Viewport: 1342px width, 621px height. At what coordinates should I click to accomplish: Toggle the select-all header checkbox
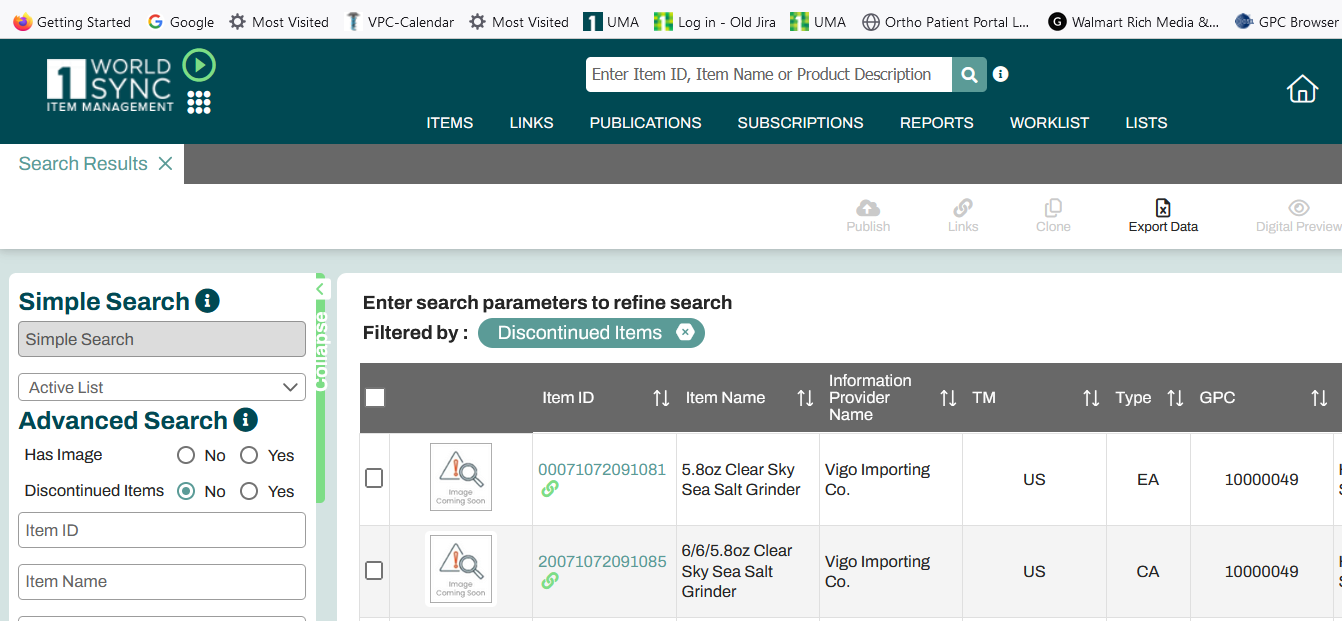375,398
